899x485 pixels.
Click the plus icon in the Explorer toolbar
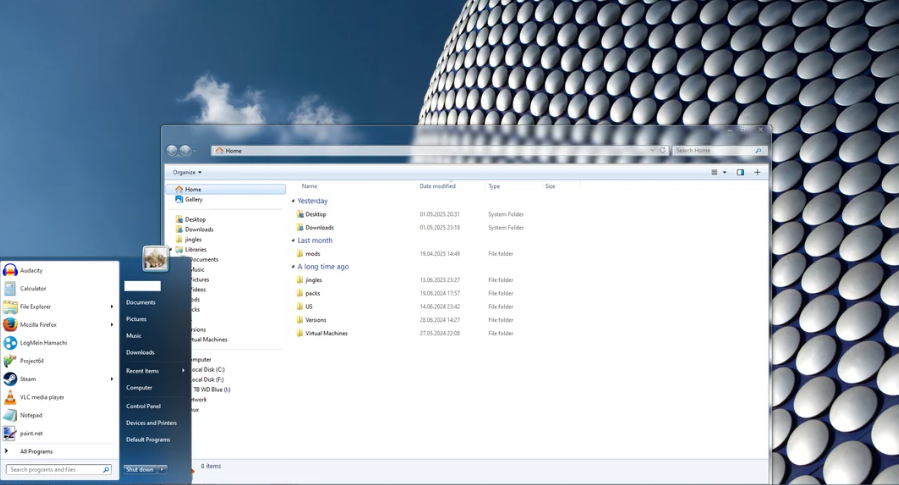pos(757,172)
